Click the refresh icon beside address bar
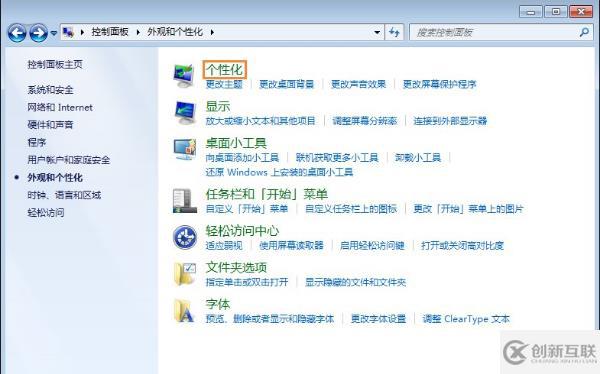The height and width of the screenshot is (374, 600). [394, 32]
